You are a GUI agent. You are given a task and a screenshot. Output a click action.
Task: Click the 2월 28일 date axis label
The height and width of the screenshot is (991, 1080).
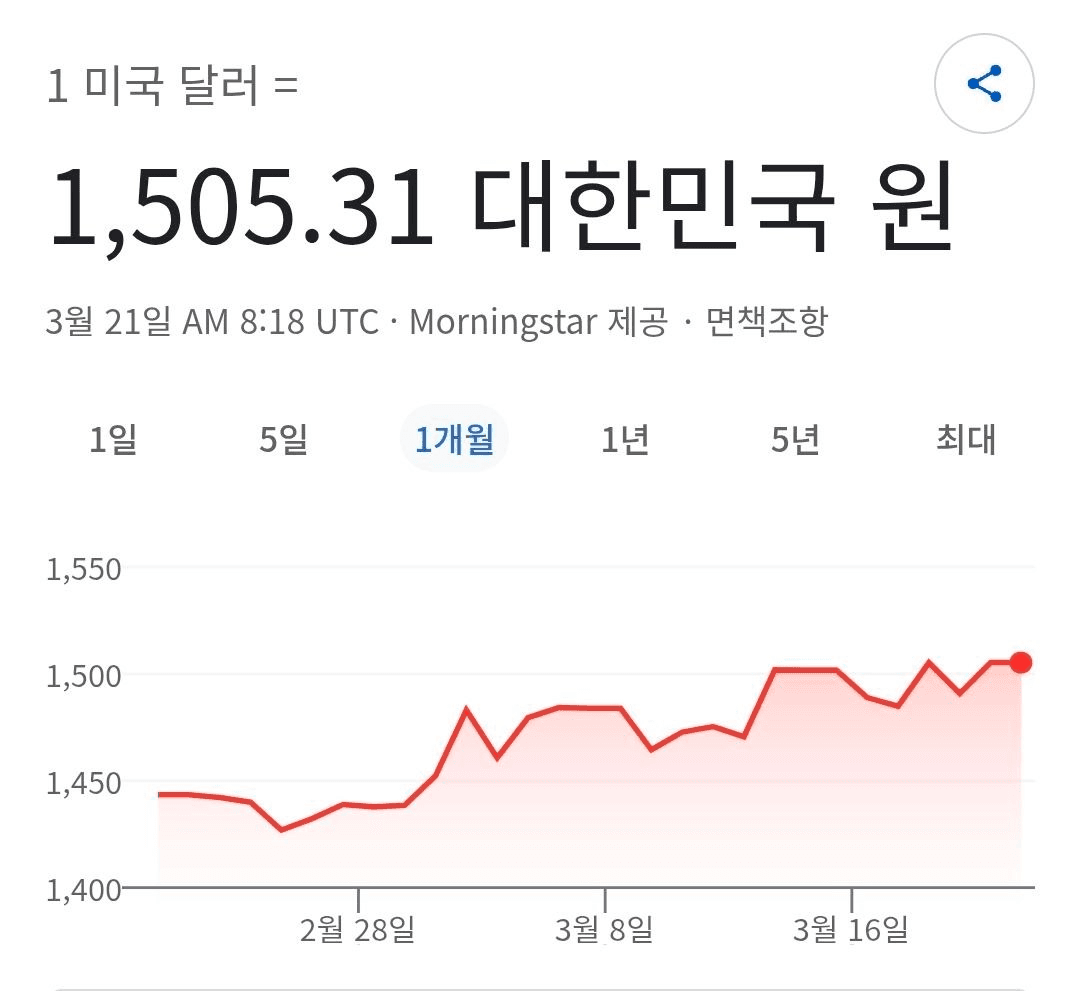click(x=357, y=930)
